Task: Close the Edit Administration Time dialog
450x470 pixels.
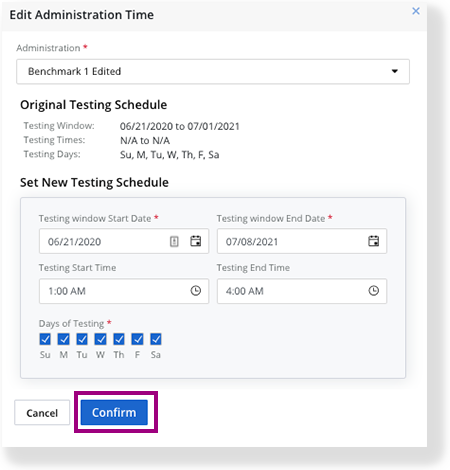Action: (416, 11)
